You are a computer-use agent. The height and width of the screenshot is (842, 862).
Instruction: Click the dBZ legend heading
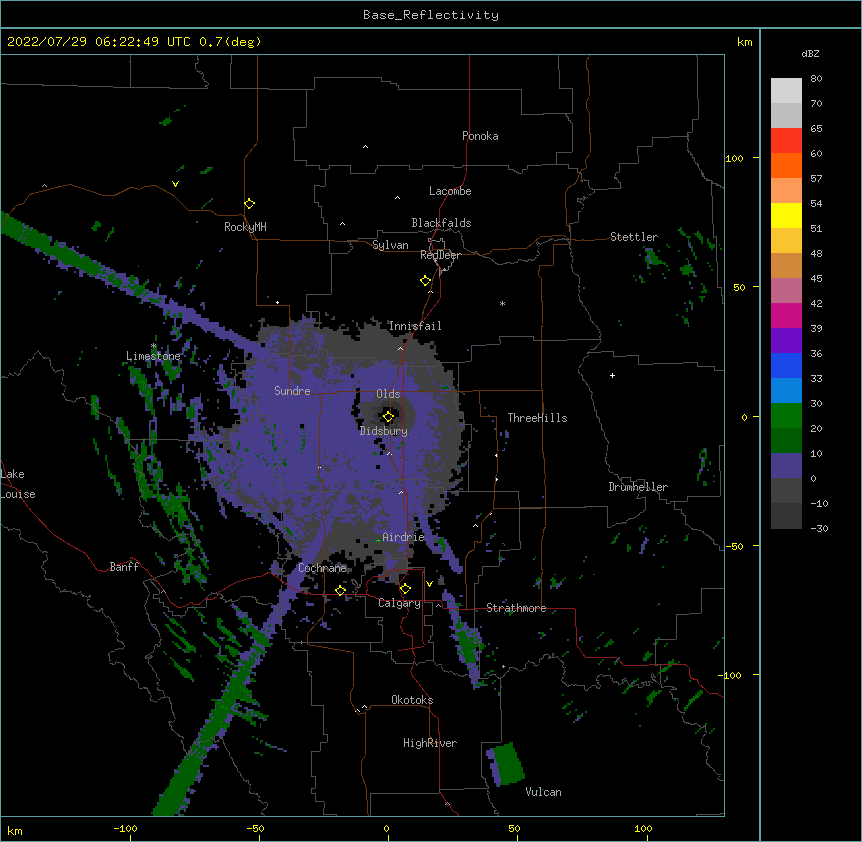click(810, 53)
